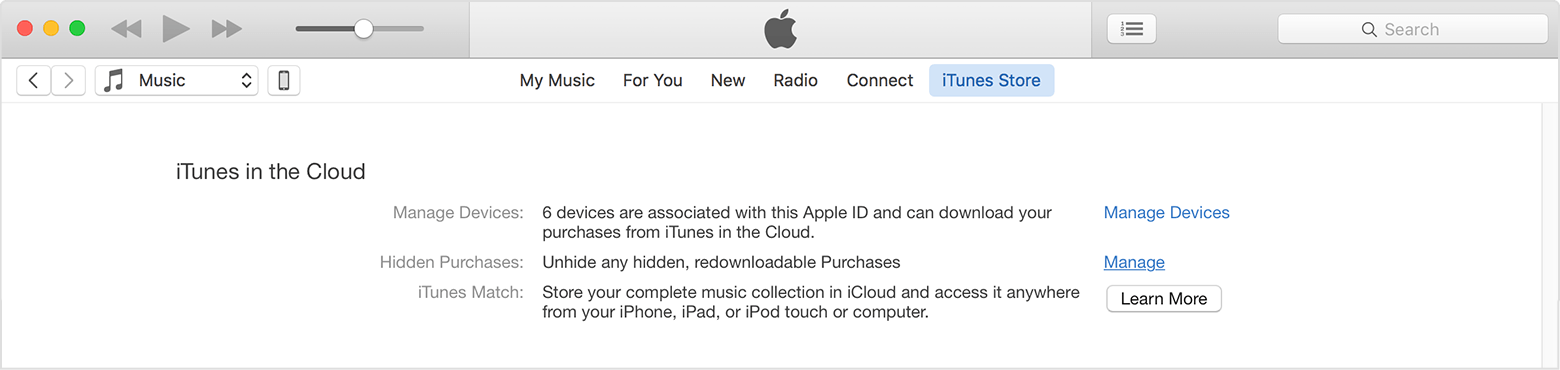Screen dimensions: 1560x370
Task: Click the Learn More button
Action: [x=1164, y=299]
